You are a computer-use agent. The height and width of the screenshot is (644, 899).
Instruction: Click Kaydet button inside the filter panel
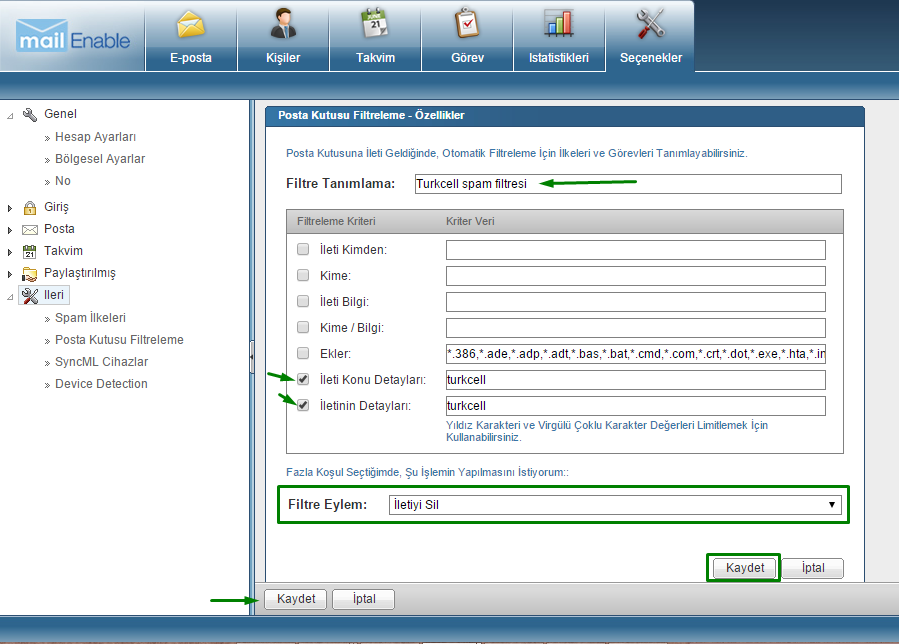point(745,568)
